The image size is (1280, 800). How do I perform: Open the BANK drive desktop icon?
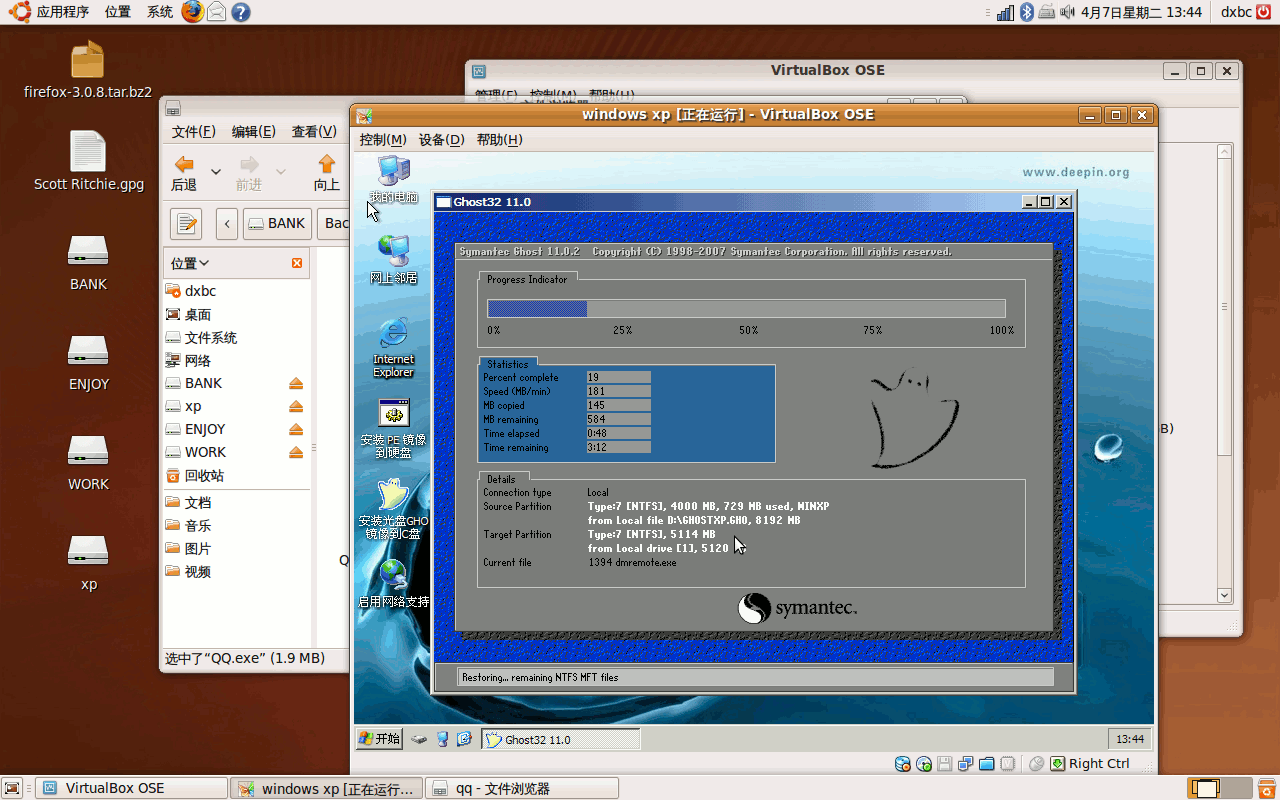(88, 262)
